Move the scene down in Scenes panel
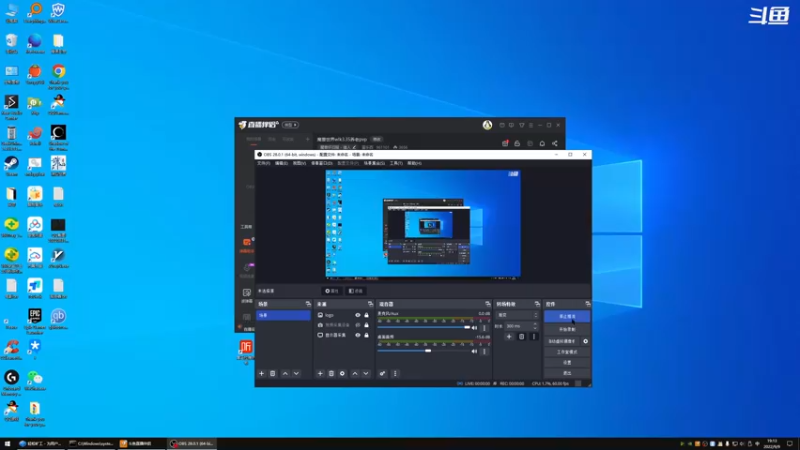 296,373
